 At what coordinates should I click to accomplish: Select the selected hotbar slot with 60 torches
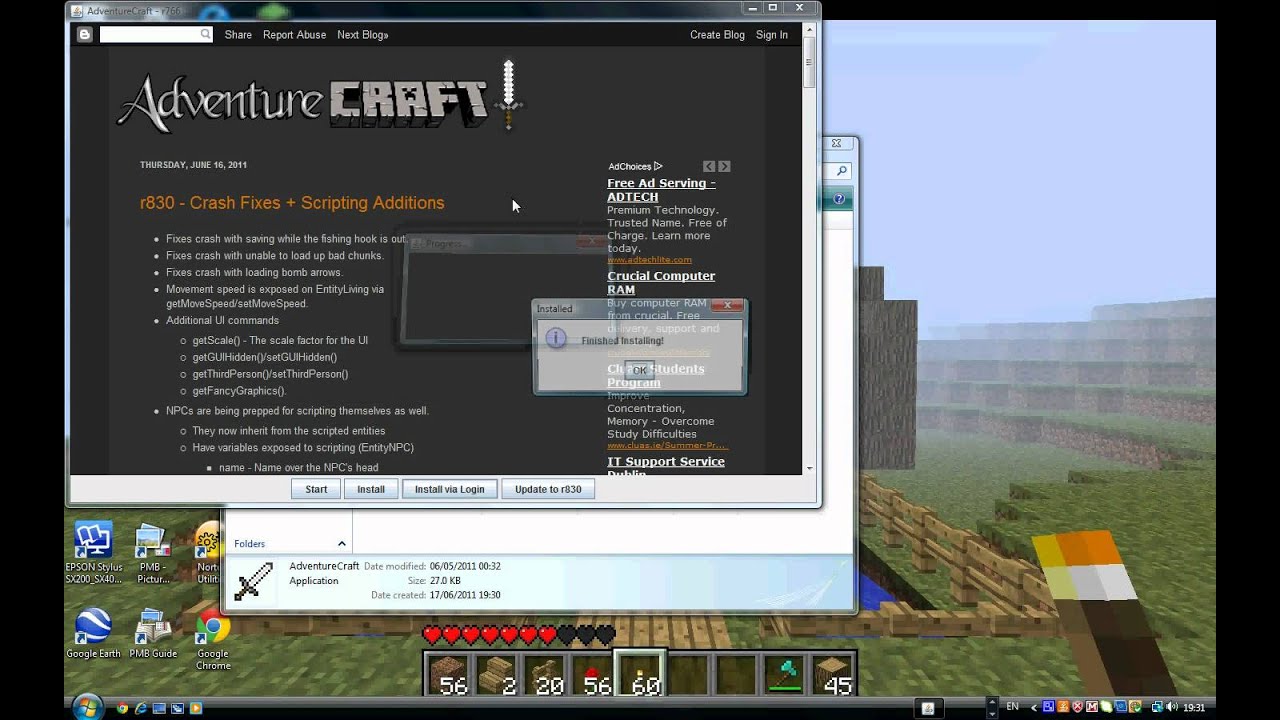(x=640, y=672)
